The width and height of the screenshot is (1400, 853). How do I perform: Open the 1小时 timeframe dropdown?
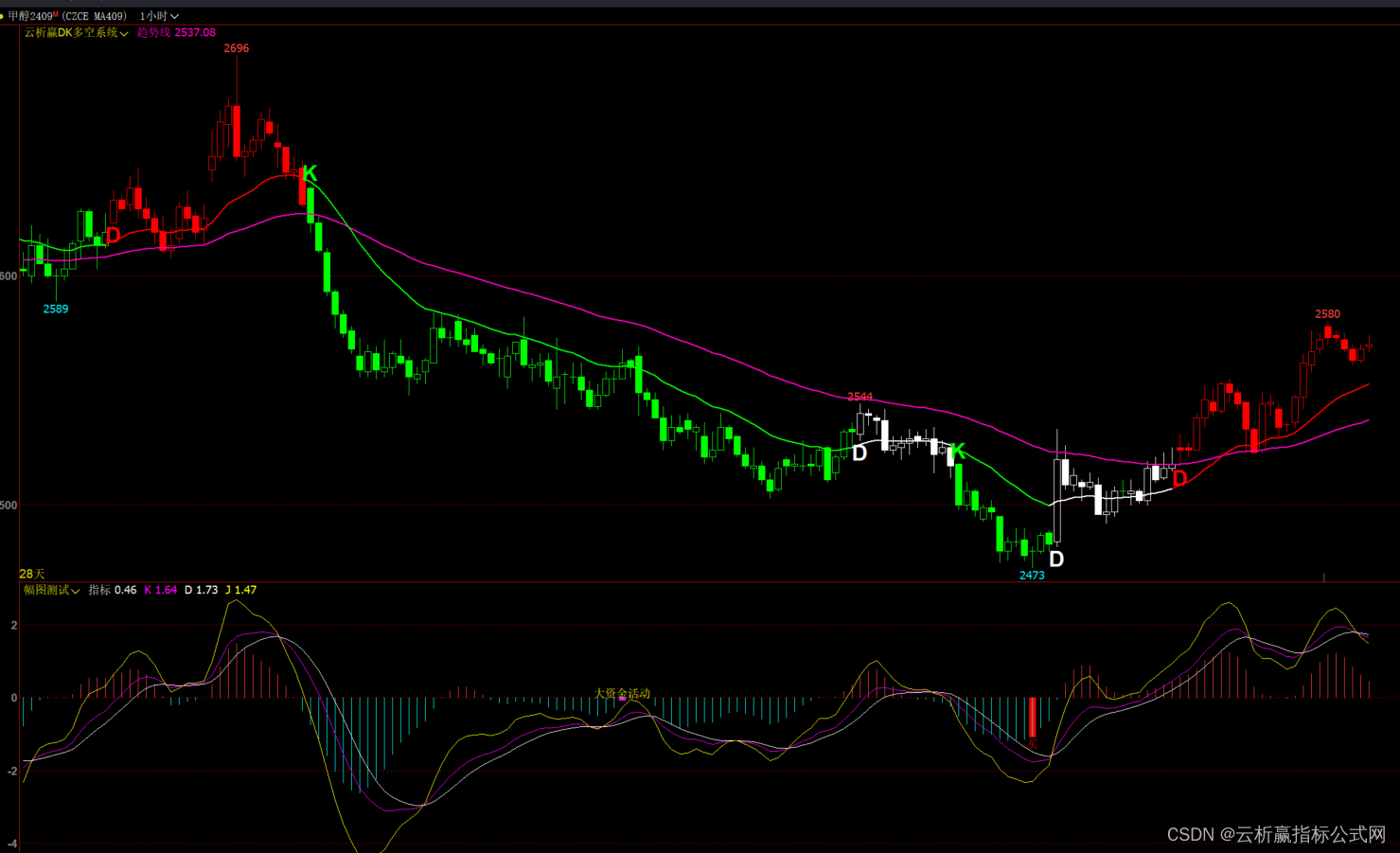click(159, 16)
